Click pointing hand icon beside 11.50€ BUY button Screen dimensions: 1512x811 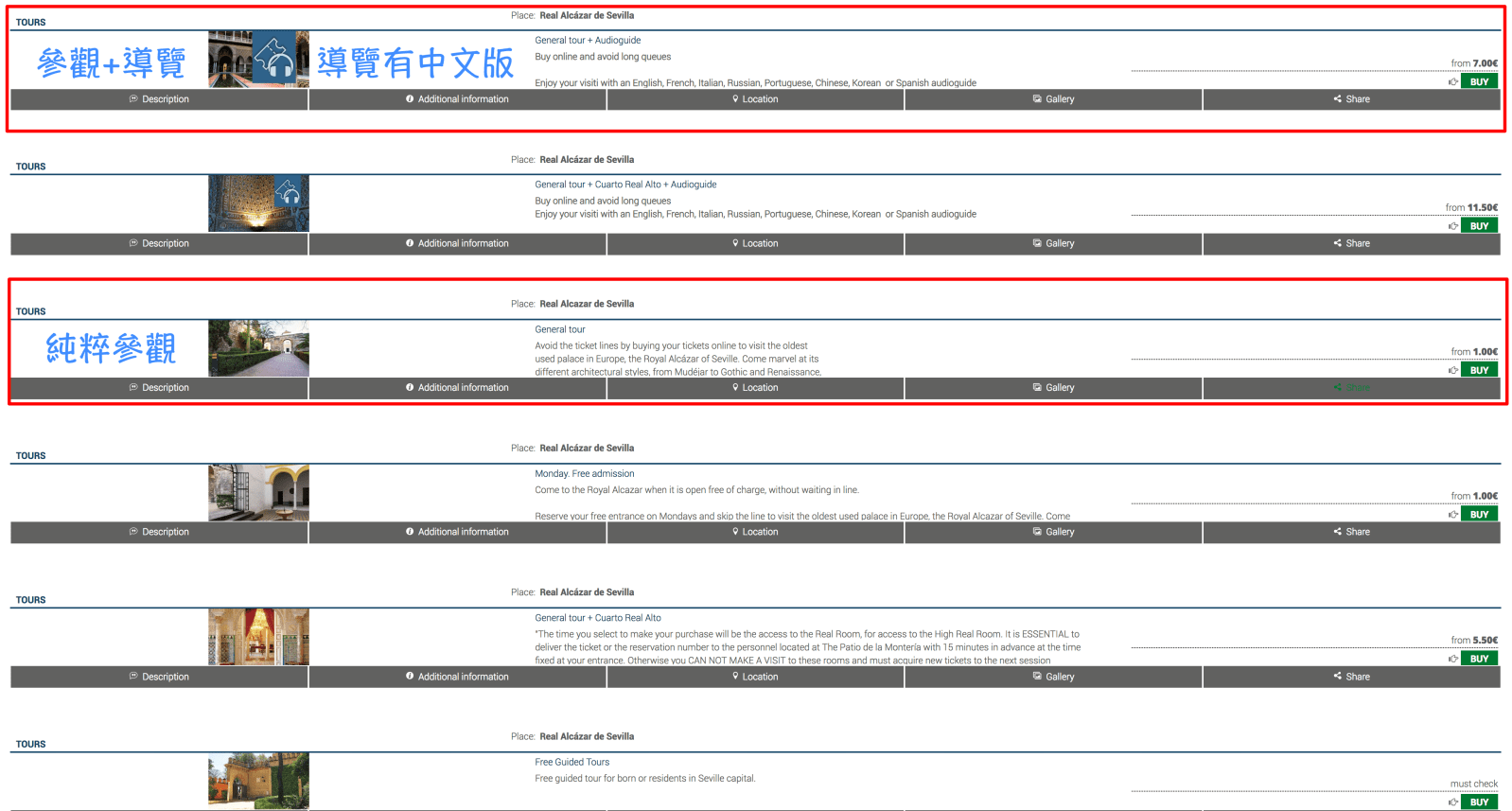pos(1453,226)
